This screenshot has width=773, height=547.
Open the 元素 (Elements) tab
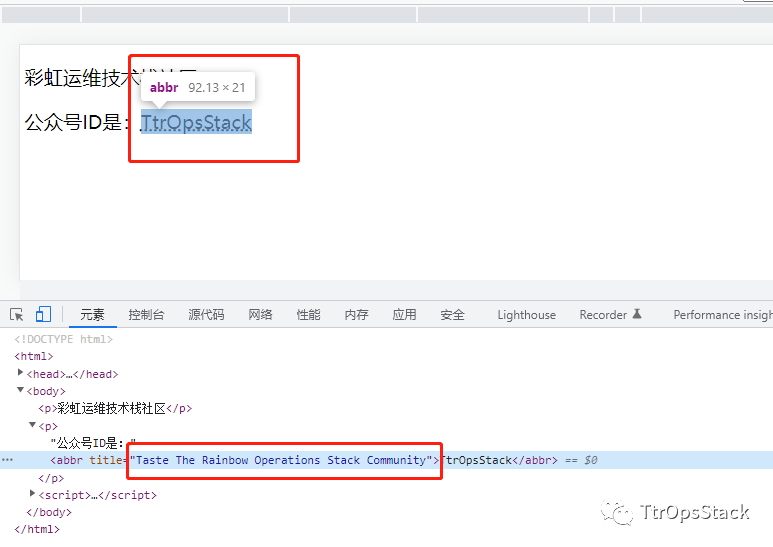pyautogui.click(x=92, y=314)
